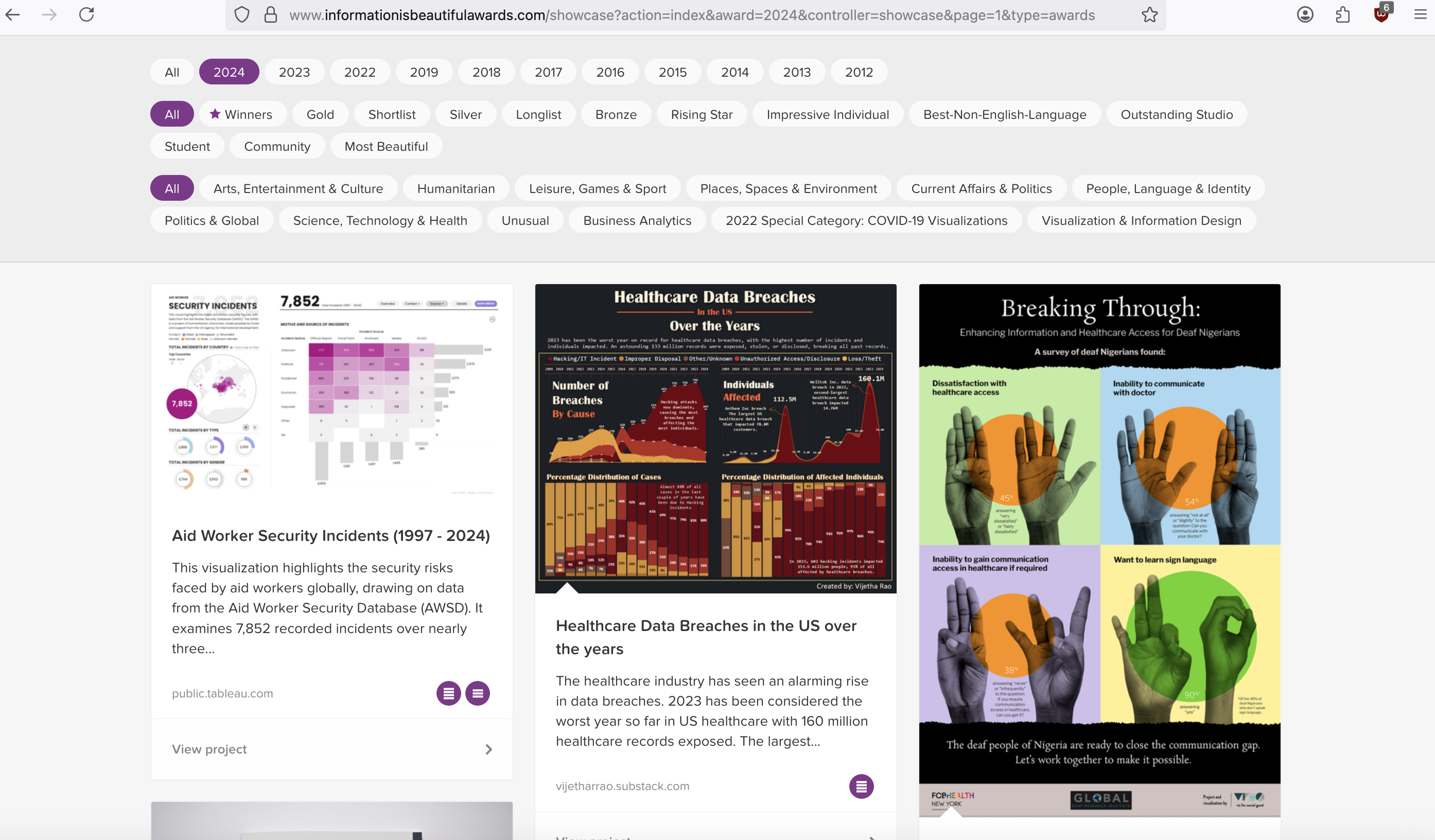Open the browser hamburger menu

[x=1421, y=15]
